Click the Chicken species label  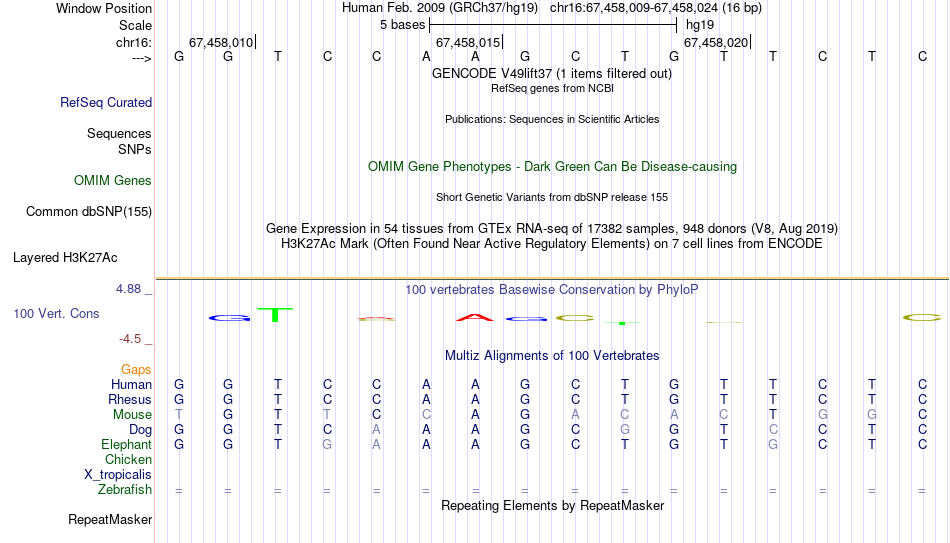coord(128,459)
